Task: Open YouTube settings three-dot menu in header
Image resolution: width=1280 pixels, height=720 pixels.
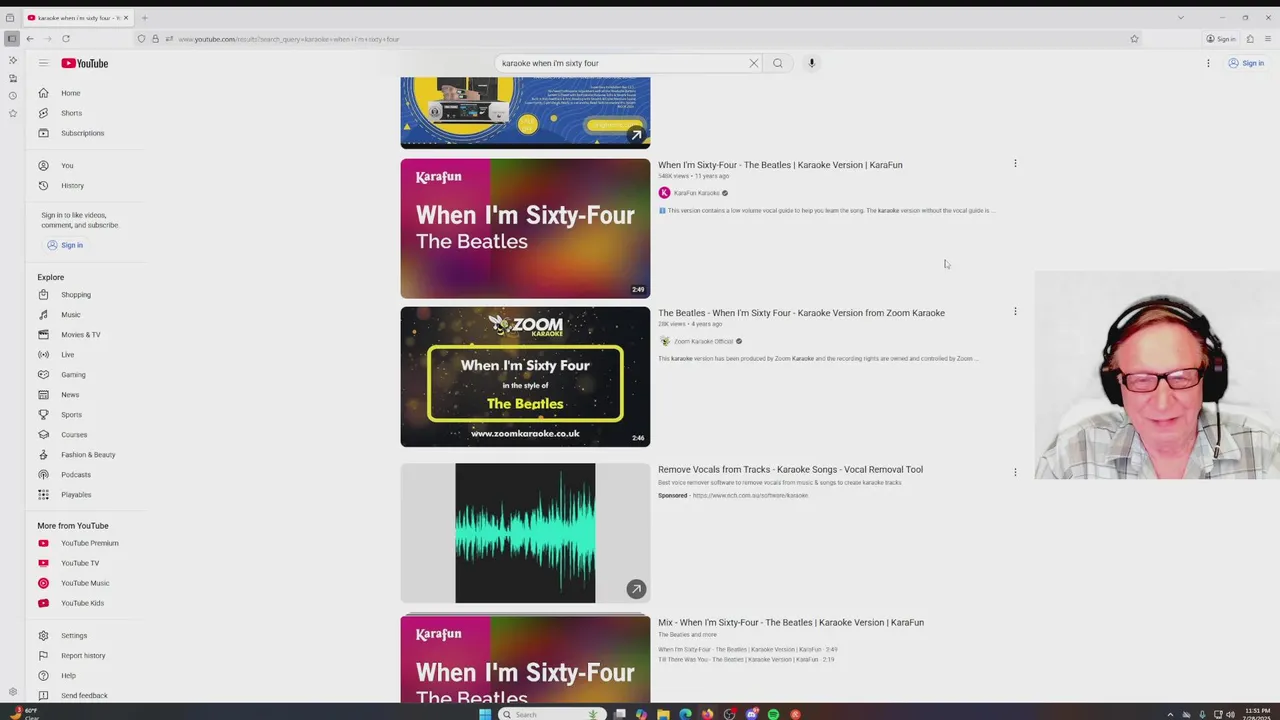Action: point(1208,63)
